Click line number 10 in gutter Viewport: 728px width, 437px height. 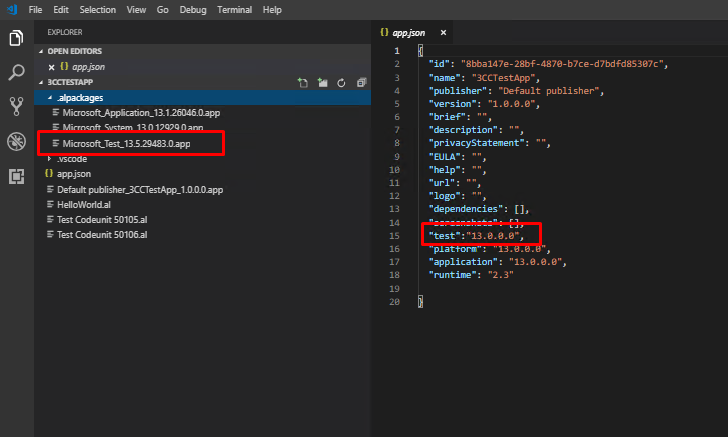click(394, 170)
